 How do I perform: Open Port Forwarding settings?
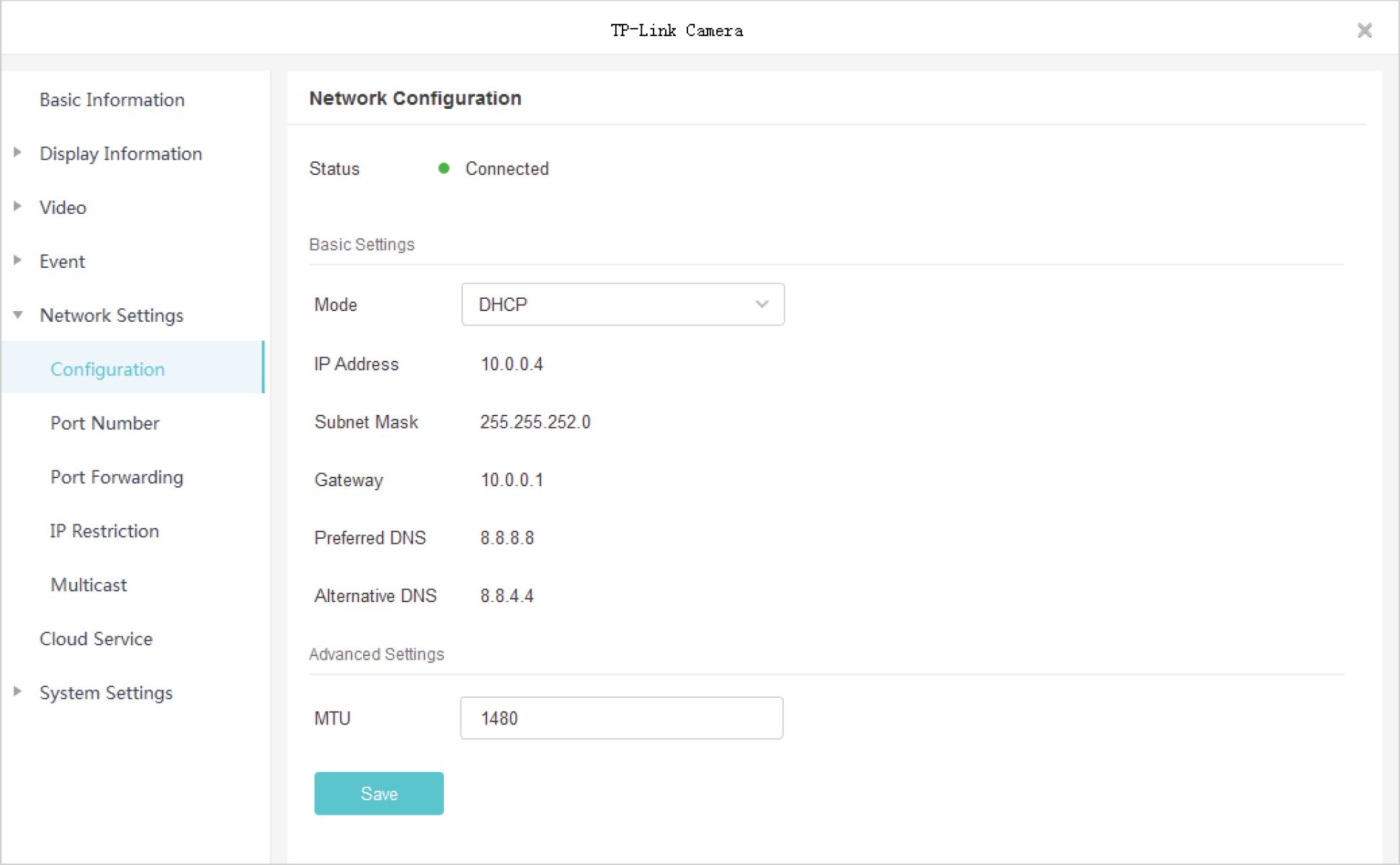coord(117,477)
